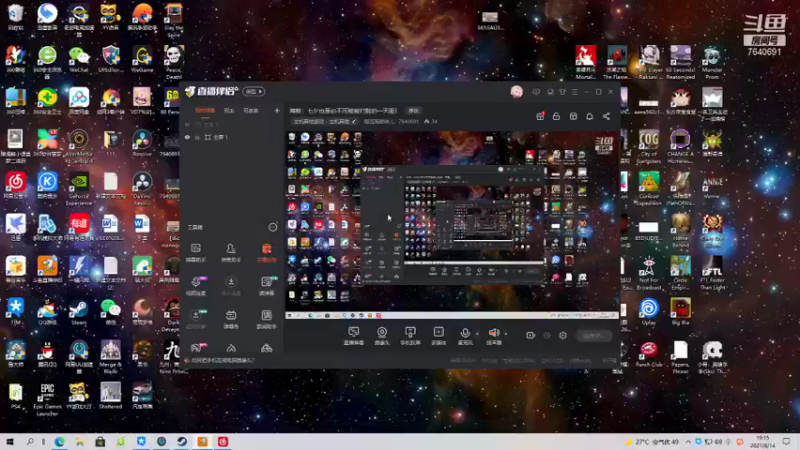The width and height of the screenshot is (800, 450).
Task: Select the third scene tab
Action: (251, 111)
